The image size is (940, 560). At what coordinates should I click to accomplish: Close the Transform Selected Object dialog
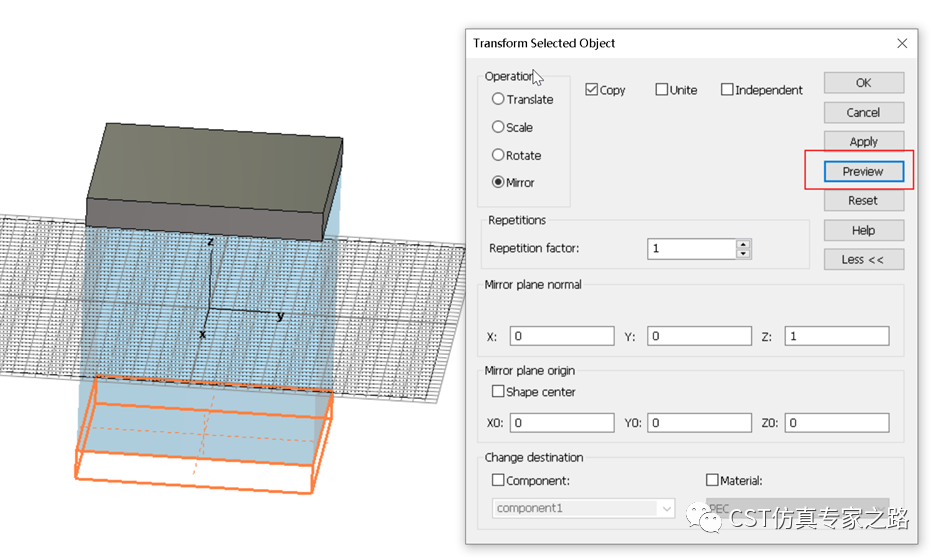pos(902,43)
